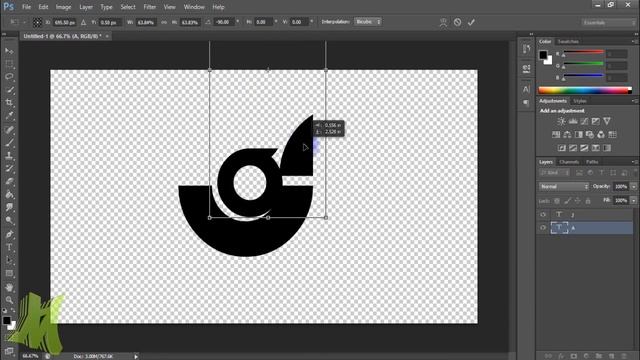
Task: Open the Fill slider dropdown arrow
Action: 633,200
